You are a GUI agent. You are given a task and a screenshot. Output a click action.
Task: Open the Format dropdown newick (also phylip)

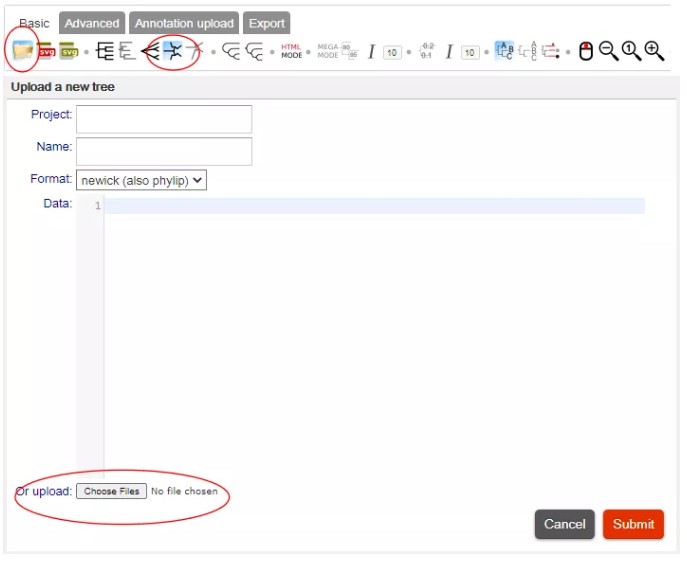point(141,180)
